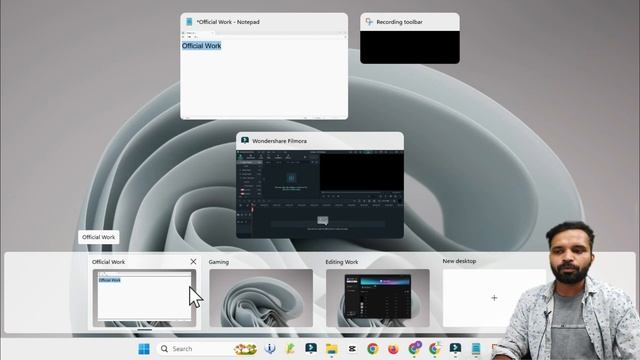Launch CapCut from the taskbar
The height and width of the screenshot is (360, 640).
pos(352,349)
